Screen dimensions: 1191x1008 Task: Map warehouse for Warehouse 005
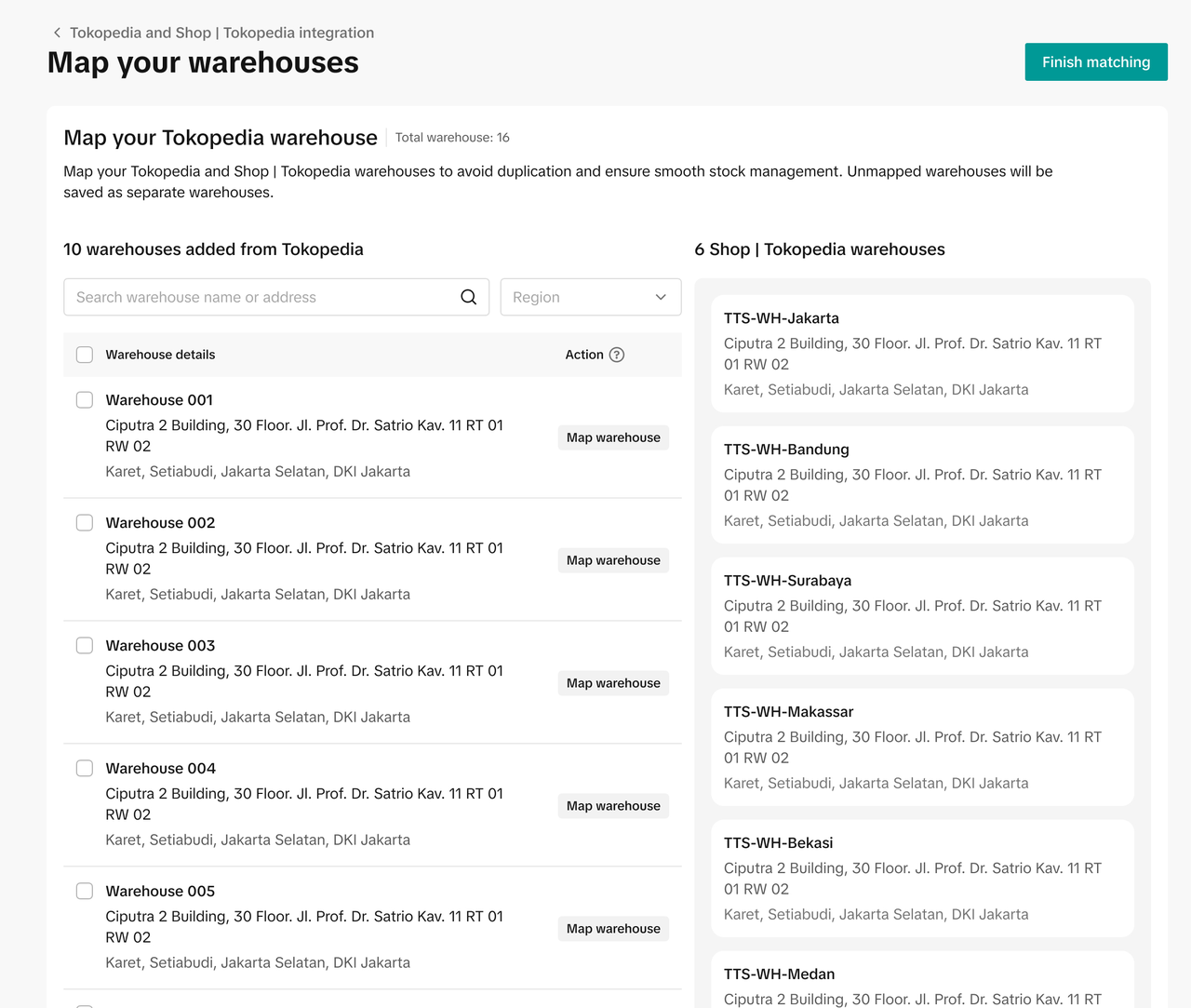[613, 929]
